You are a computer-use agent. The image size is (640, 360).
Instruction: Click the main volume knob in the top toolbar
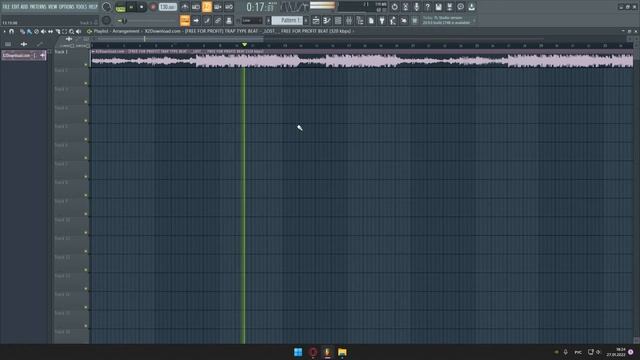point(107,7)
